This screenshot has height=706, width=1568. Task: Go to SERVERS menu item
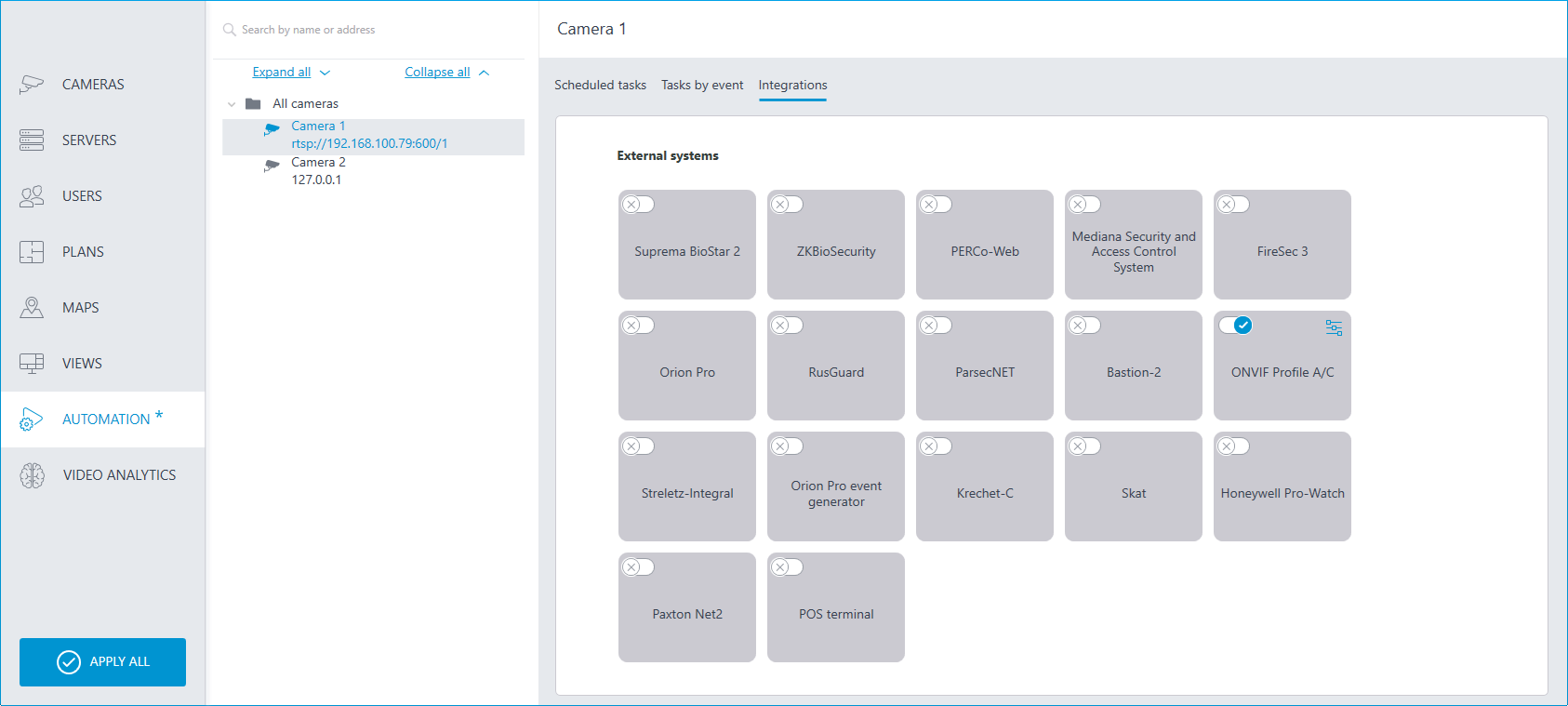click(102, 140)
